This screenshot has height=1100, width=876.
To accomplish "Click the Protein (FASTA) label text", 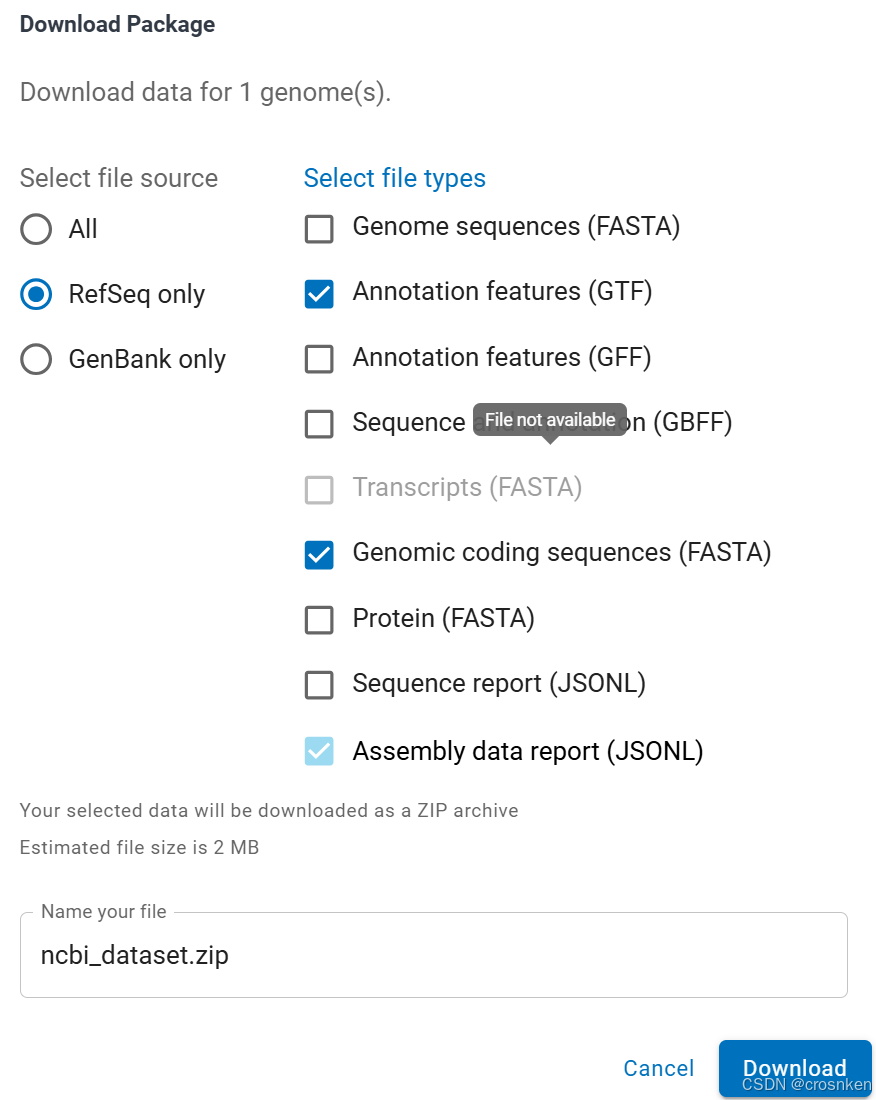I will point(443,619).
